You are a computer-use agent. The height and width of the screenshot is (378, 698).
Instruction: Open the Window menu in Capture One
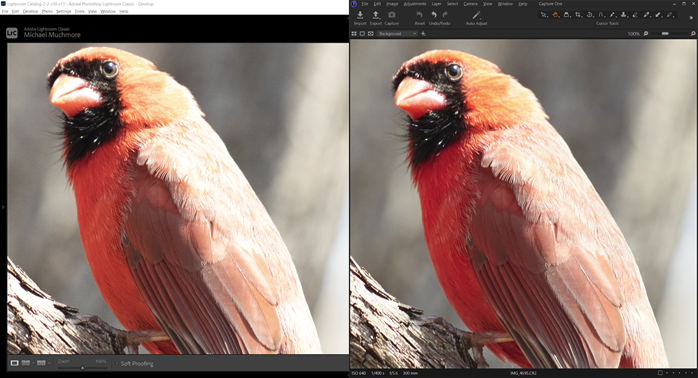tap(505, 4)
